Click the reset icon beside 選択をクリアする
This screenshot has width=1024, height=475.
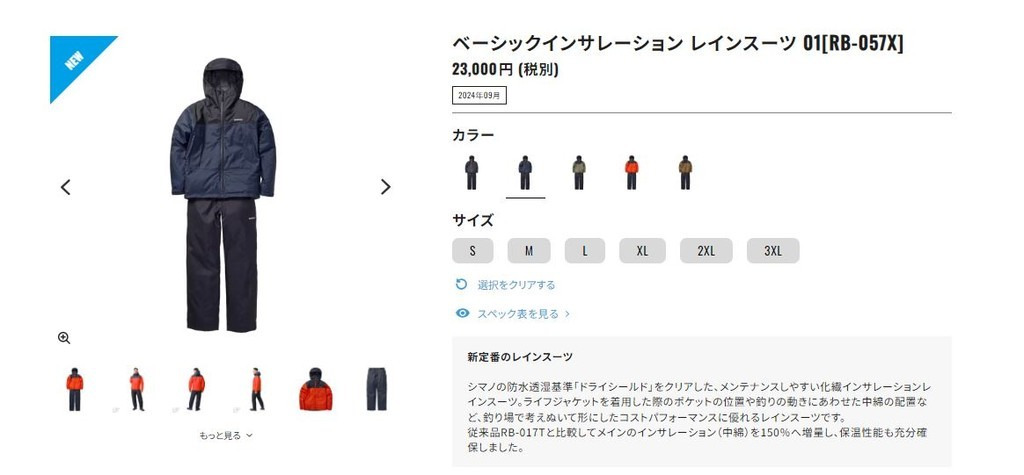pos(461,284)
